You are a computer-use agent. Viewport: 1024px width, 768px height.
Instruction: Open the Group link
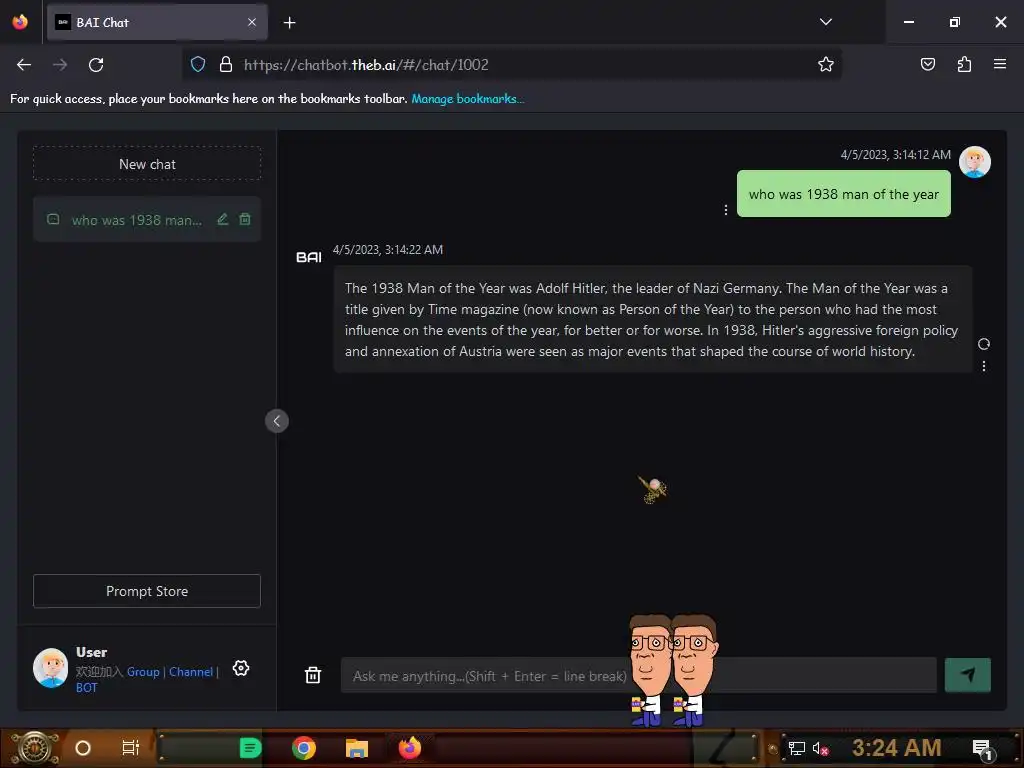point(143,671)
